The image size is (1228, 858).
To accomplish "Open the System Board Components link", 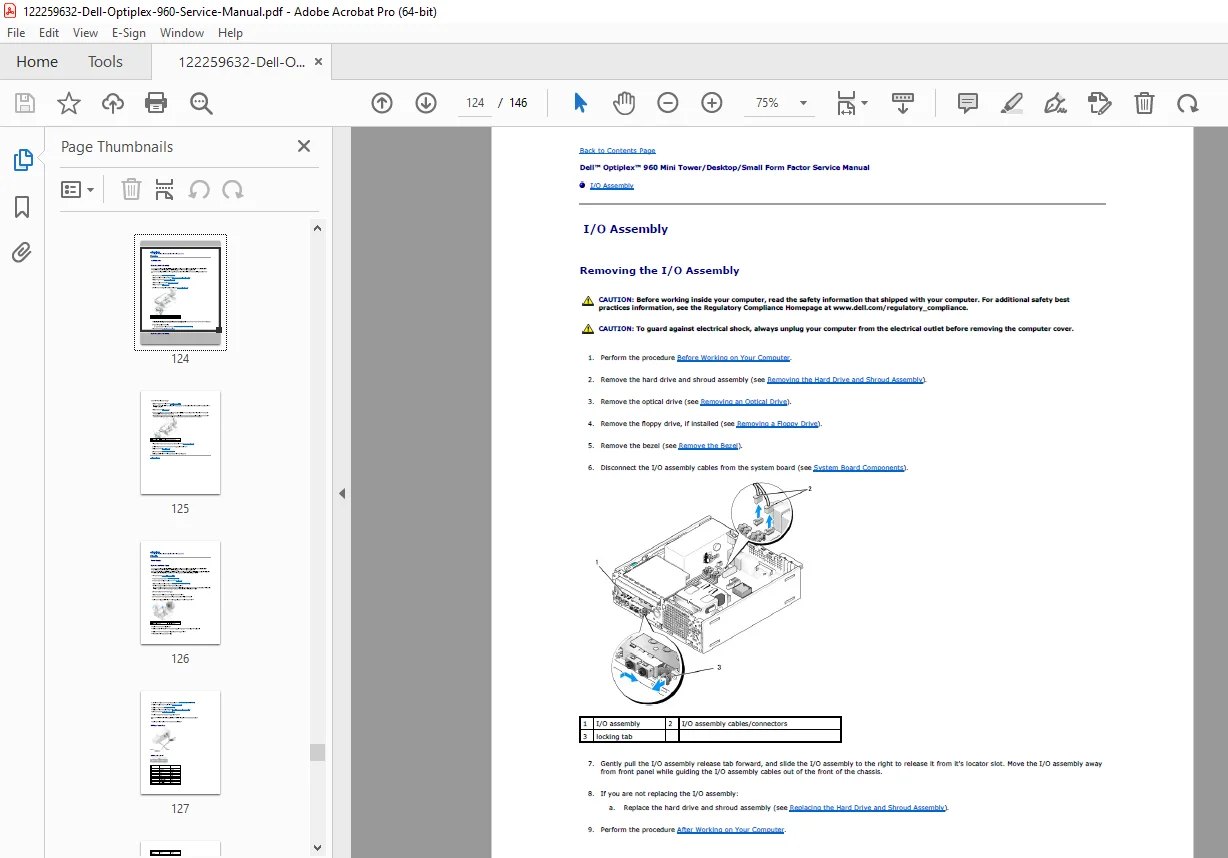I will [x=859, y=468].
